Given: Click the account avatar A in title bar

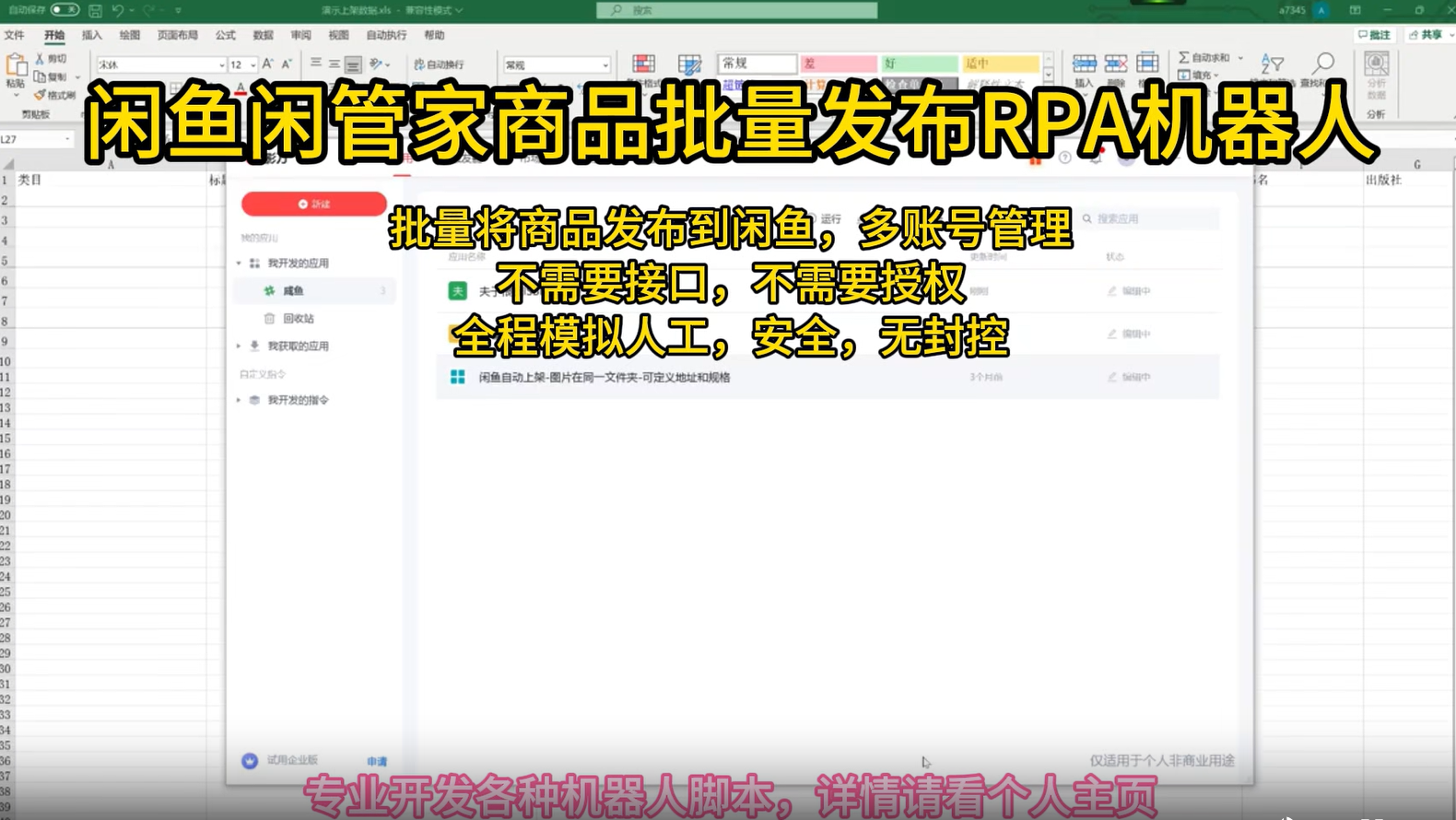Looking at the screenshot, I should click(x=1321, y=10).
